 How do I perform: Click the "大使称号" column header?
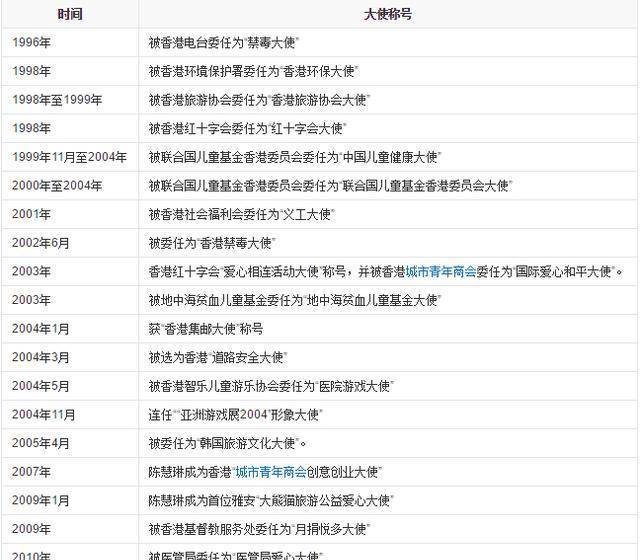coord(387,14)
